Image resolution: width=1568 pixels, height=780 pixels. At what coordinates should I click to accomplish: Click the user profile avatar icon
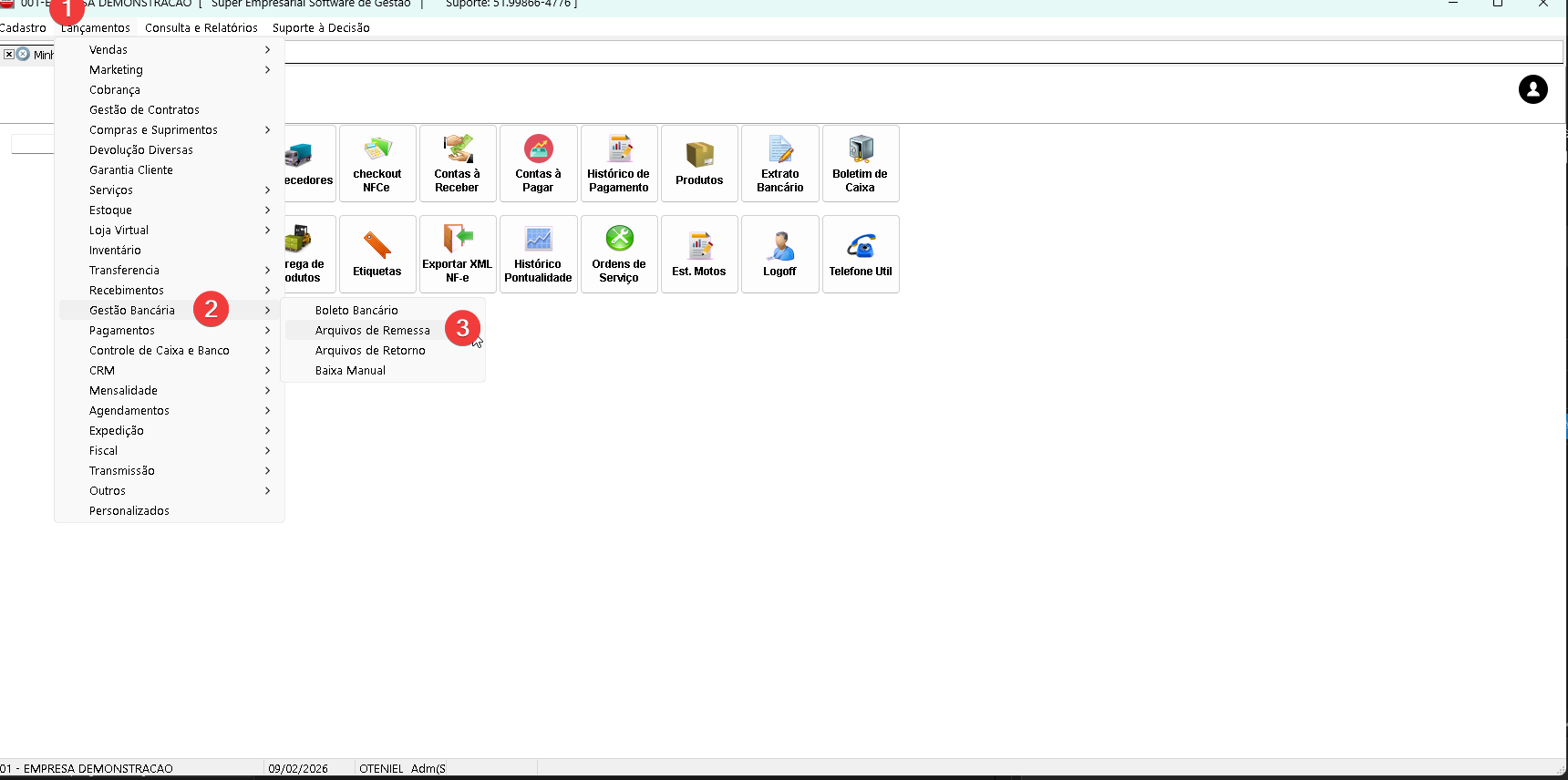pyautogui.click(x=1532, y=89)
